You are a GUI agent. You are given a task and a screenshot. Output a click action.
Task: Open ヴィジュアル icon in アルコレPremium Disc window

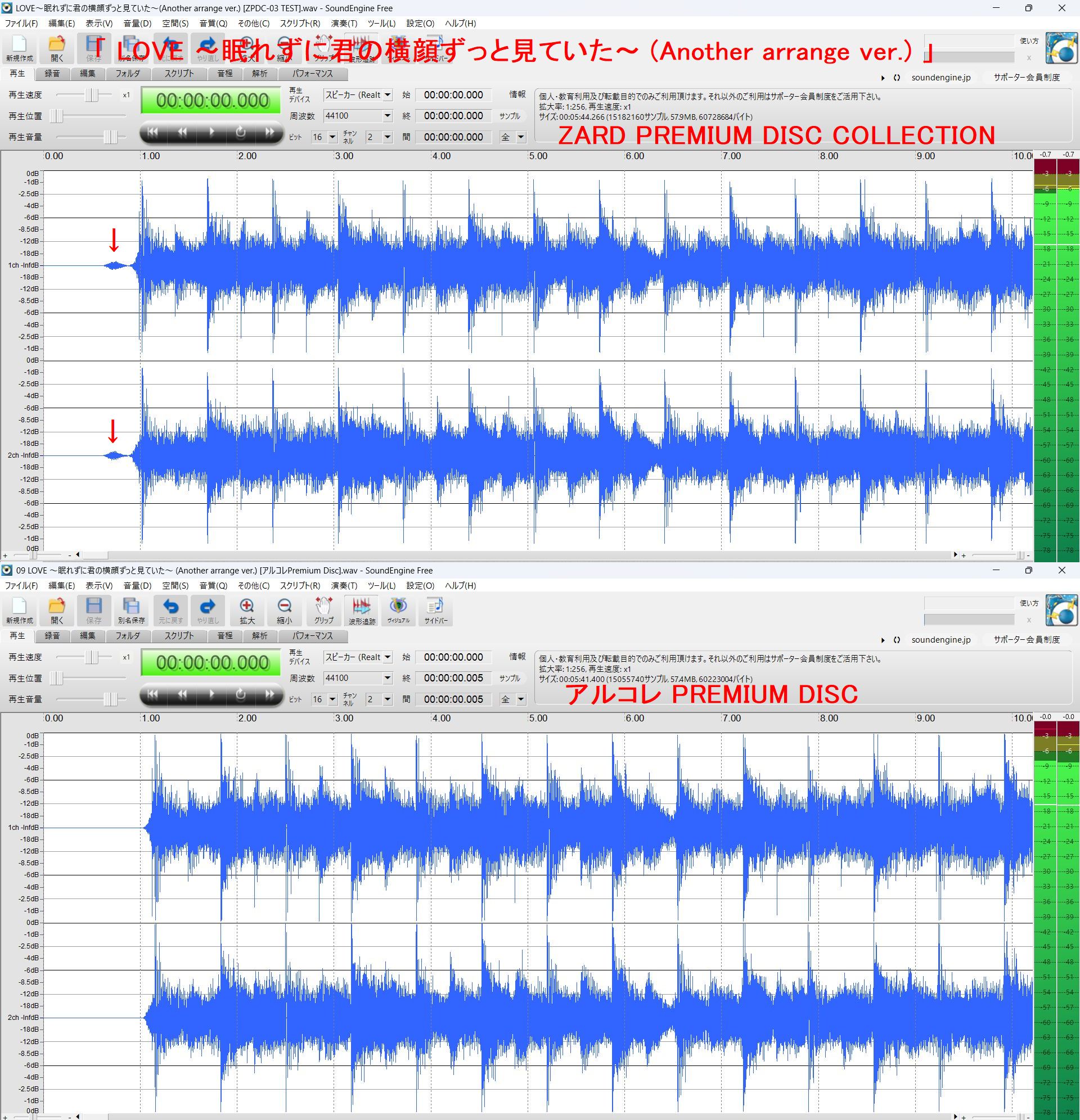pos(398,609)
